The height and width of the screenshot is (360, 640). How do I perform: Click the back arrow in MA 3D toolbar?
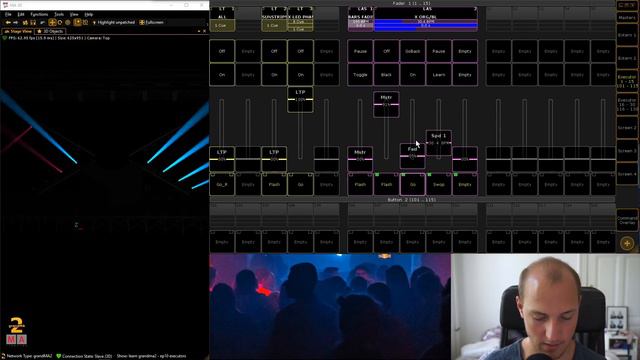[8, 22]
